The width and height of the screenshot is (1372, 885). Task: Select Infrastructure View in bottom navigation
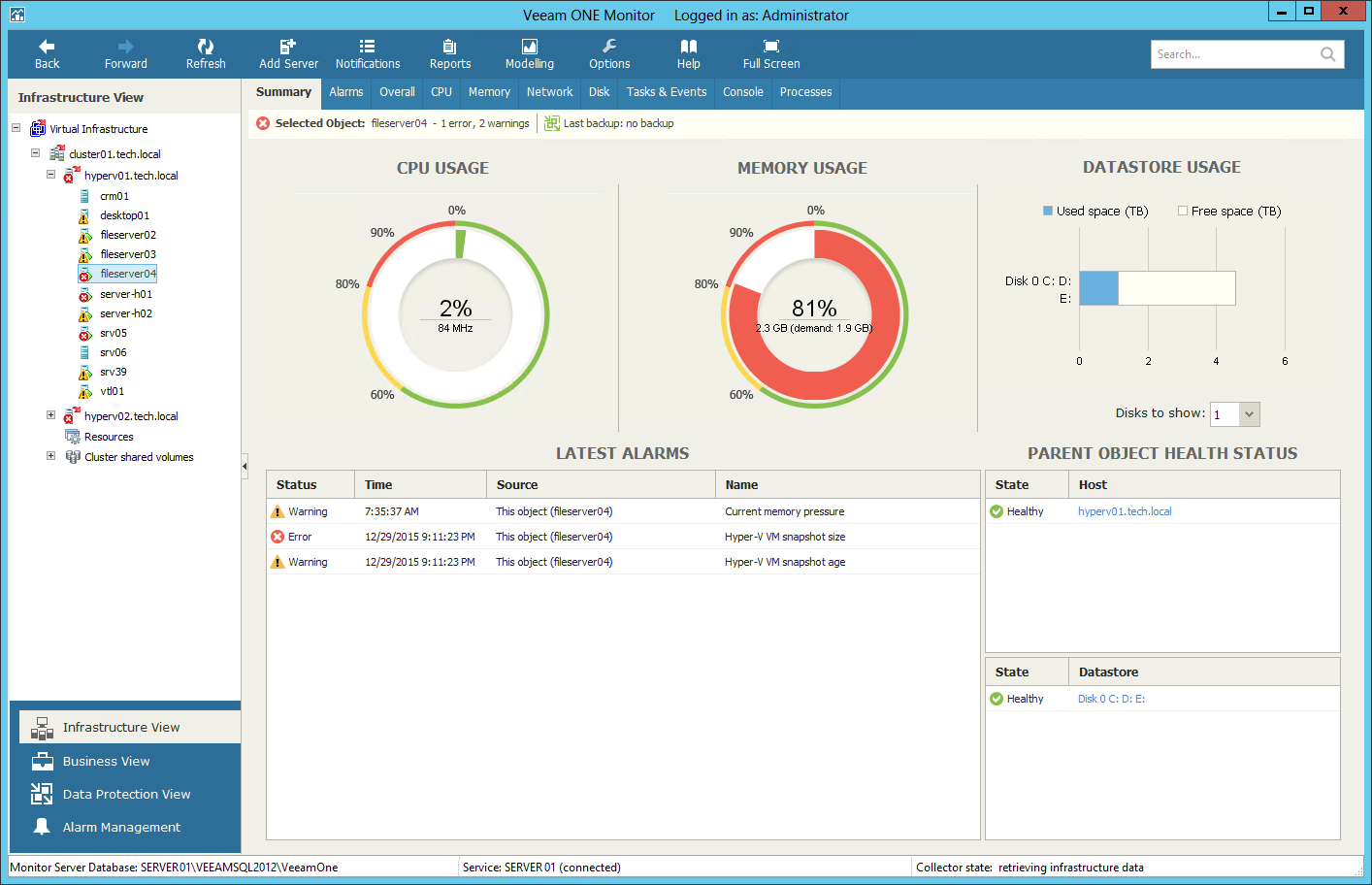click(130, 727)
